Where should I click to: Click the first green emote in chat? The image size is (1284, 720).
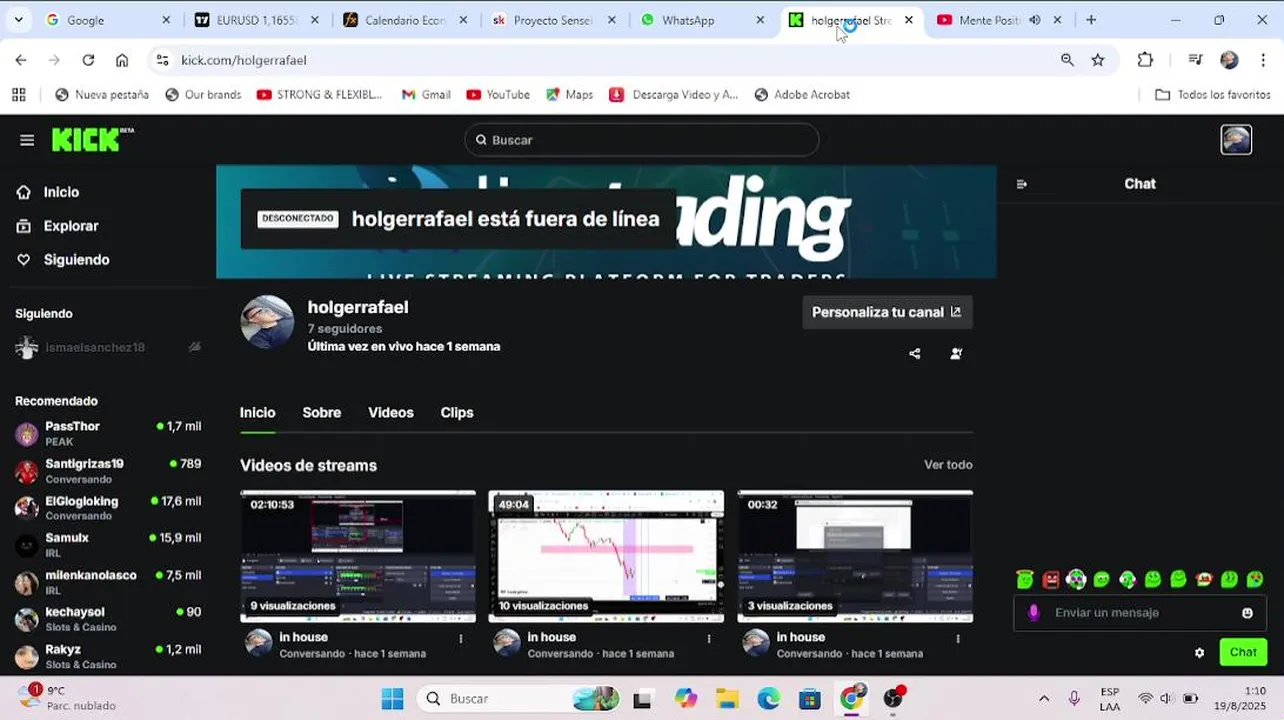pos(1025,579)
